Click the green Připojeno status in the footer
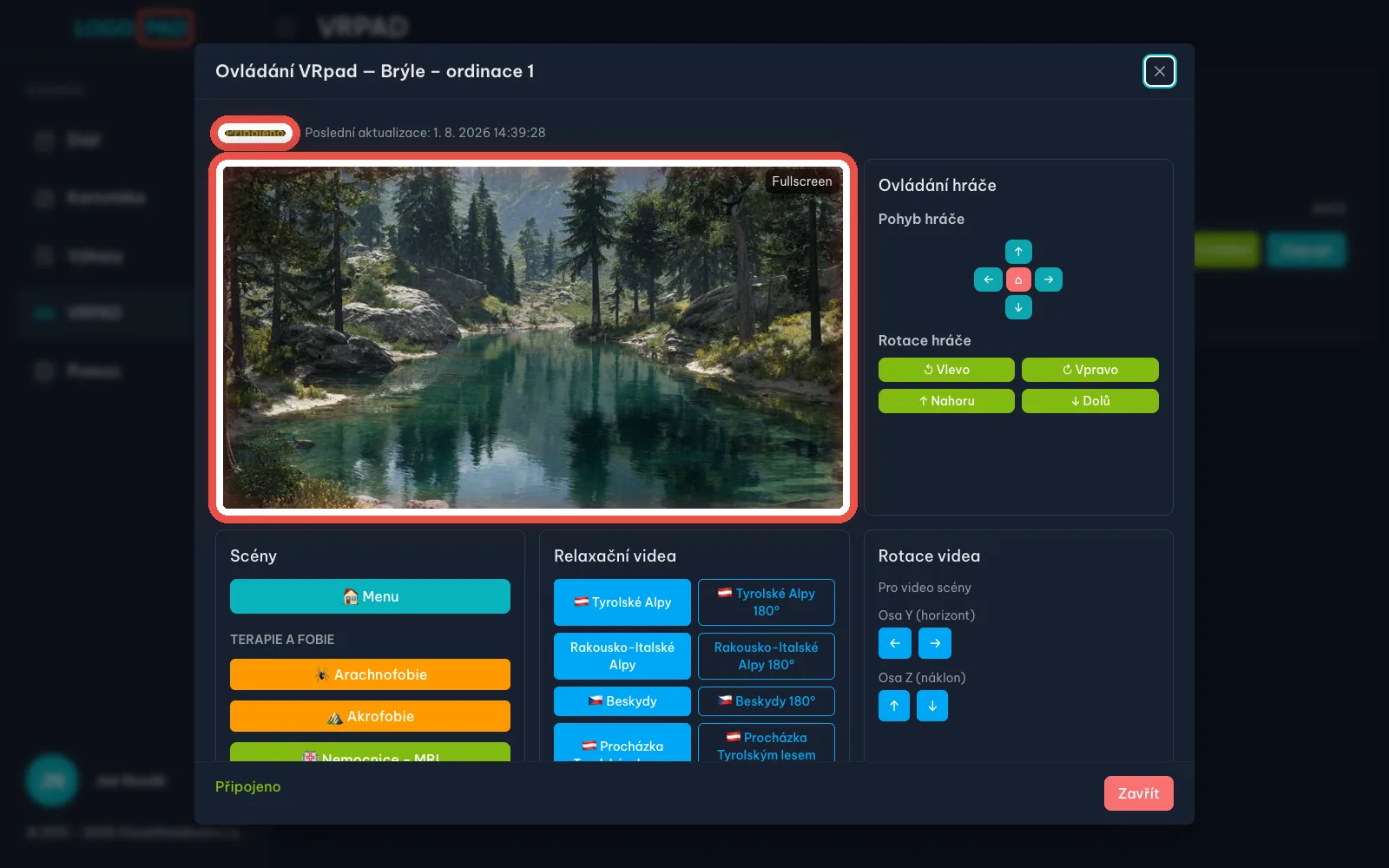This screenshot has width=1389, height=868. click(248, 786)
